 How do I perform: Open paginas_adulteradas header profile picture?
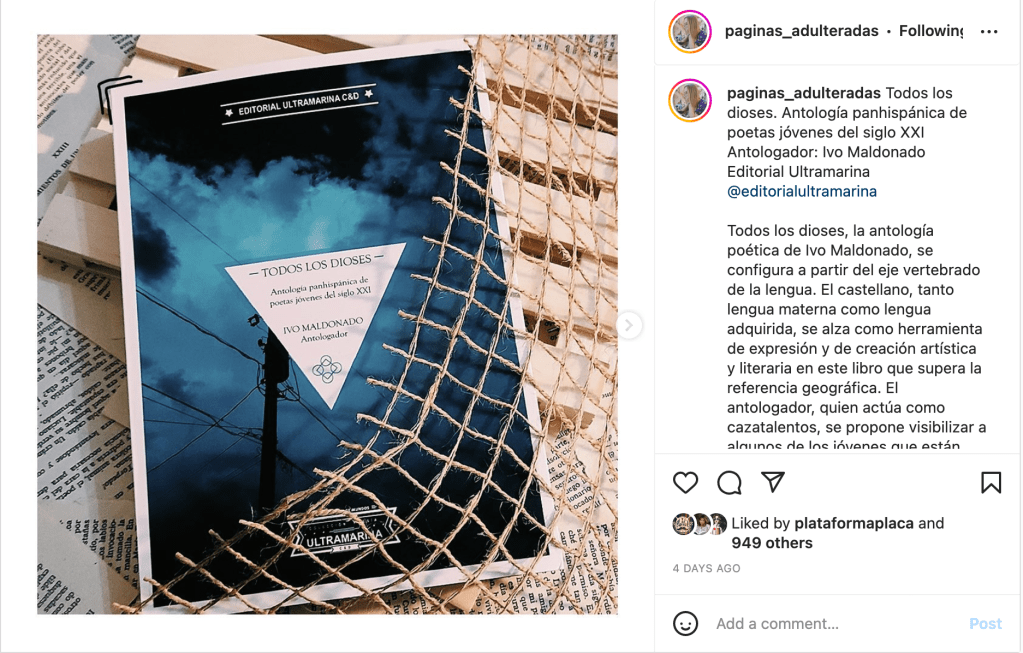[690, 31]
